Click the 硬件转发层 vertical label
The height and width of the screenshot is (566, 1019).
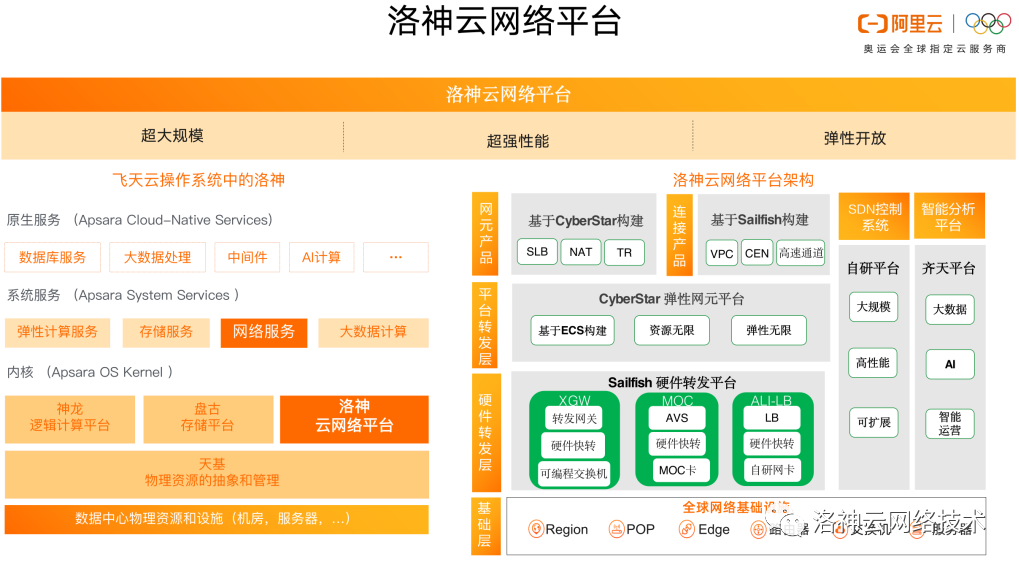coord(485,432)
